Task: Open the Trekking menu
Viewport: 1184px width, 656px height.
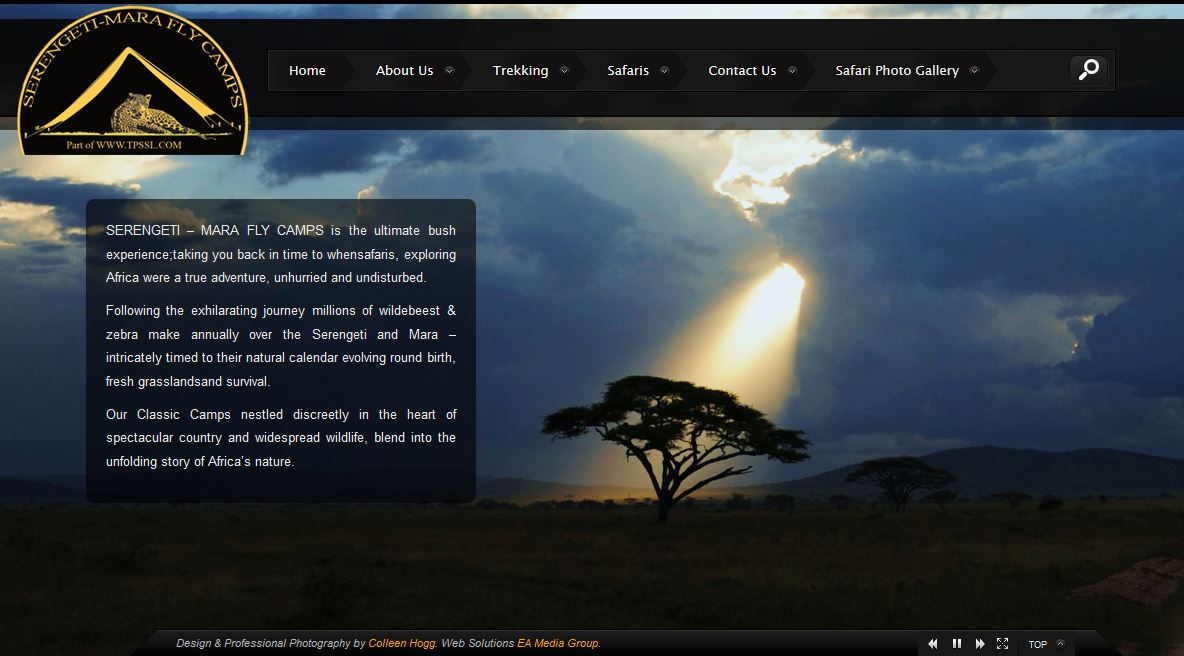Action: pos(520,70)
